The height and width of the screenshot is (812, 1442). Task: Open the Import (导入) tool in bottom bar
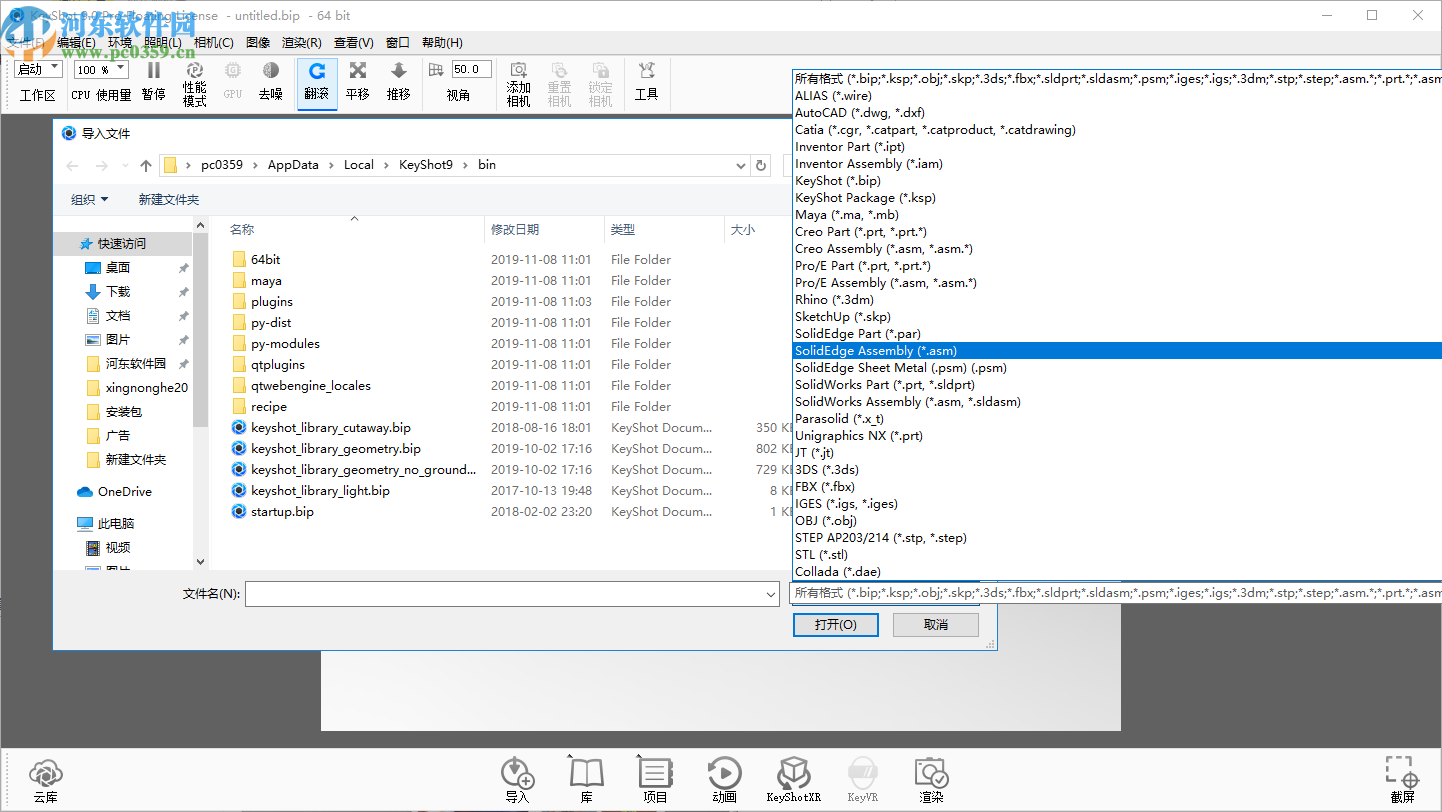point(517,777)
